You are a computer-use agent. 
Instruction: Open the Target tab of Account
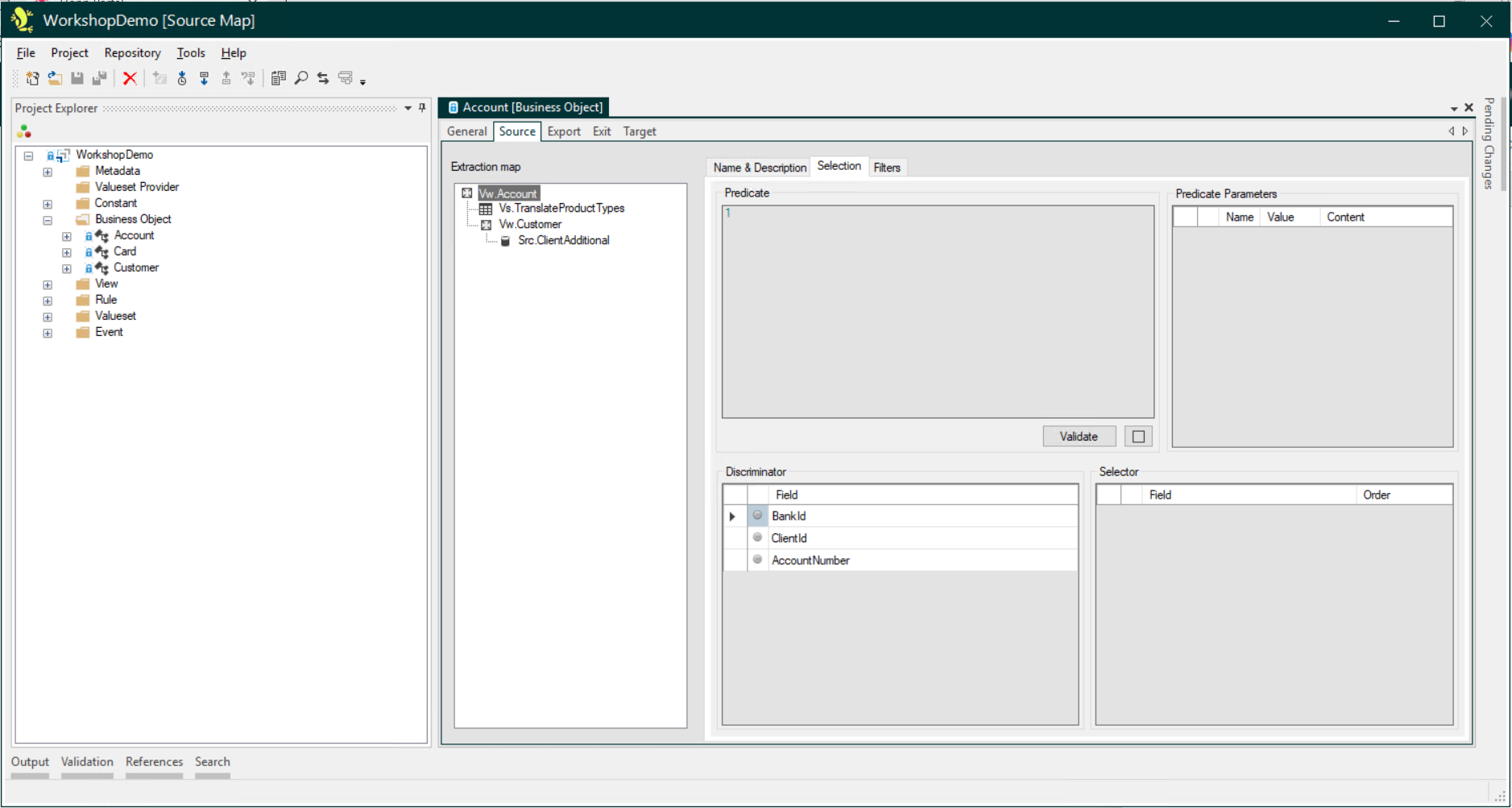(640, 131)
